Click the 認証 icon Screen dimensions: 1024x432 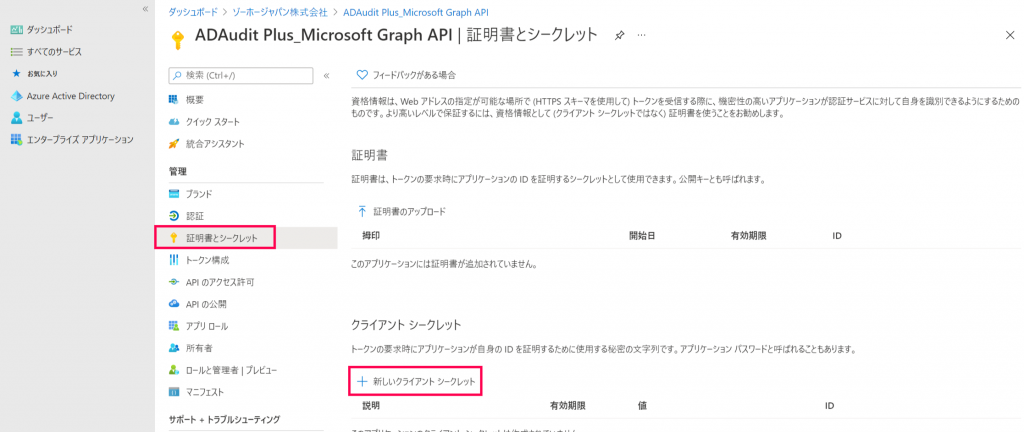[x=174, y=216]
